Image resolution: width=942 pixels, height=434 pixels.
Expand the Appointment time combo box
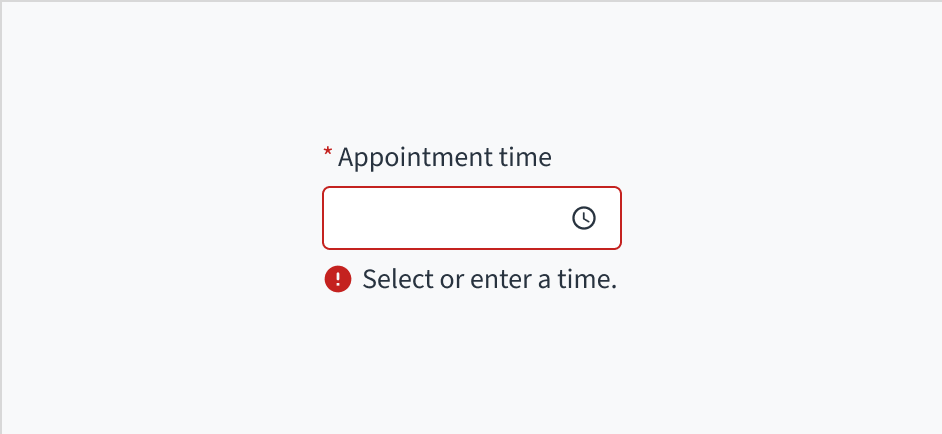click(584, 218)
